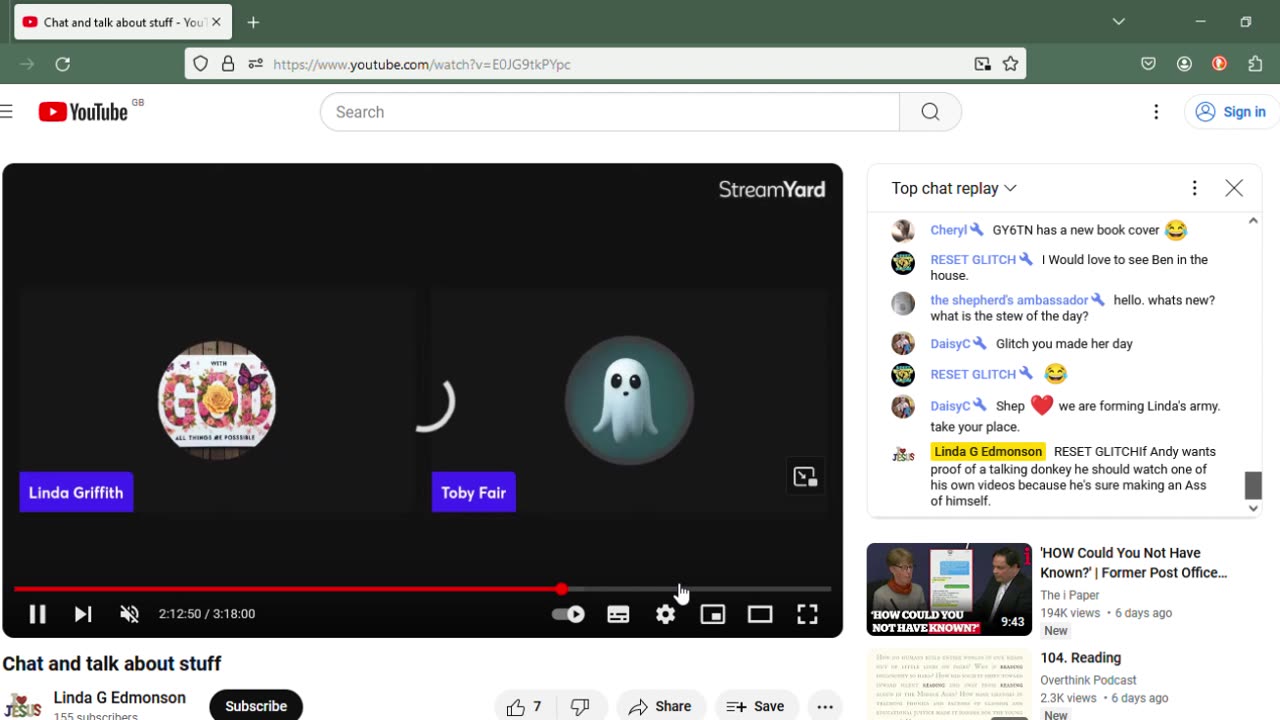Like the video
This screenshot has width=1280, height=720.
[x=525, y=707]
